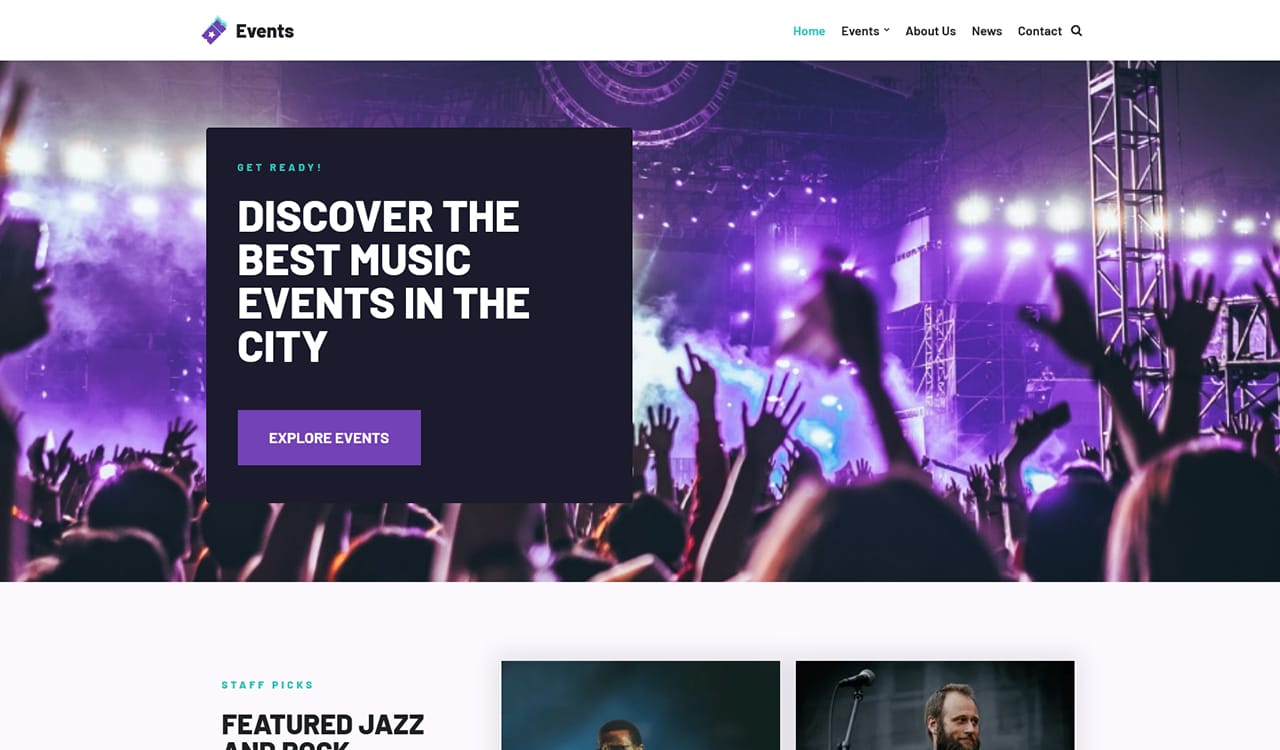Click the Explore Events button
Image resolution: width=1280 pixels, height=750 pixels.
point(329,438)
